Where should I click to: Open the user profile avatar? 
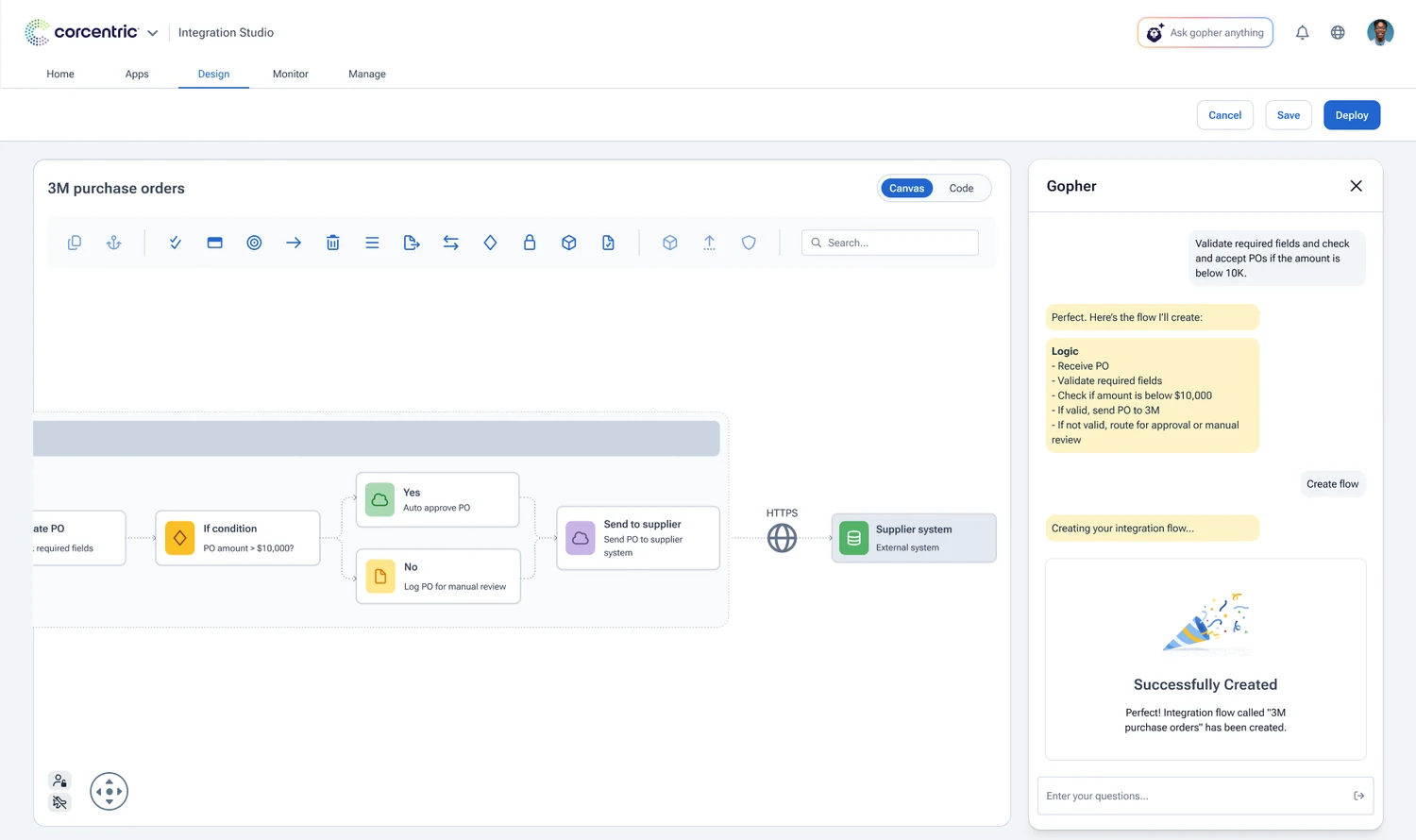click(1380, 32)
